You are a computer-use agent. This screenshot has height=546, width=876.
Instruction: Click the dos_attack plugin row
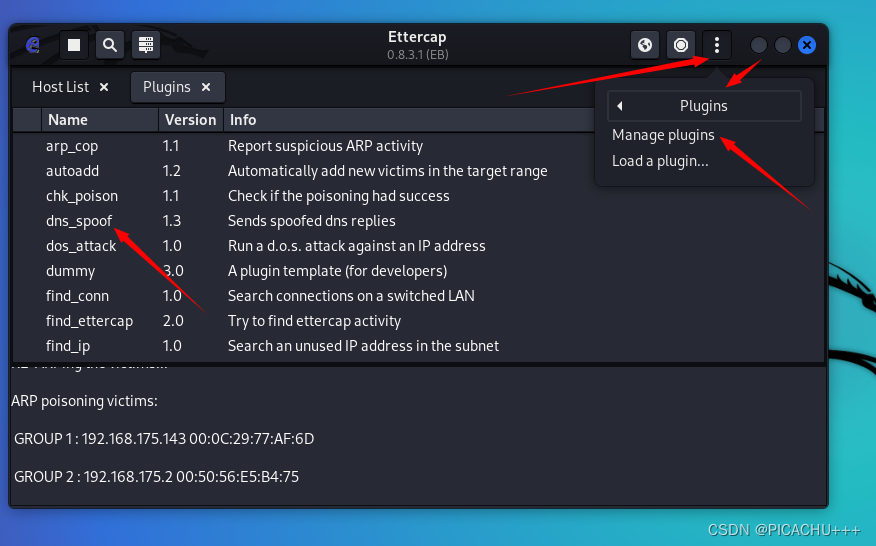(x=81, y=246)
